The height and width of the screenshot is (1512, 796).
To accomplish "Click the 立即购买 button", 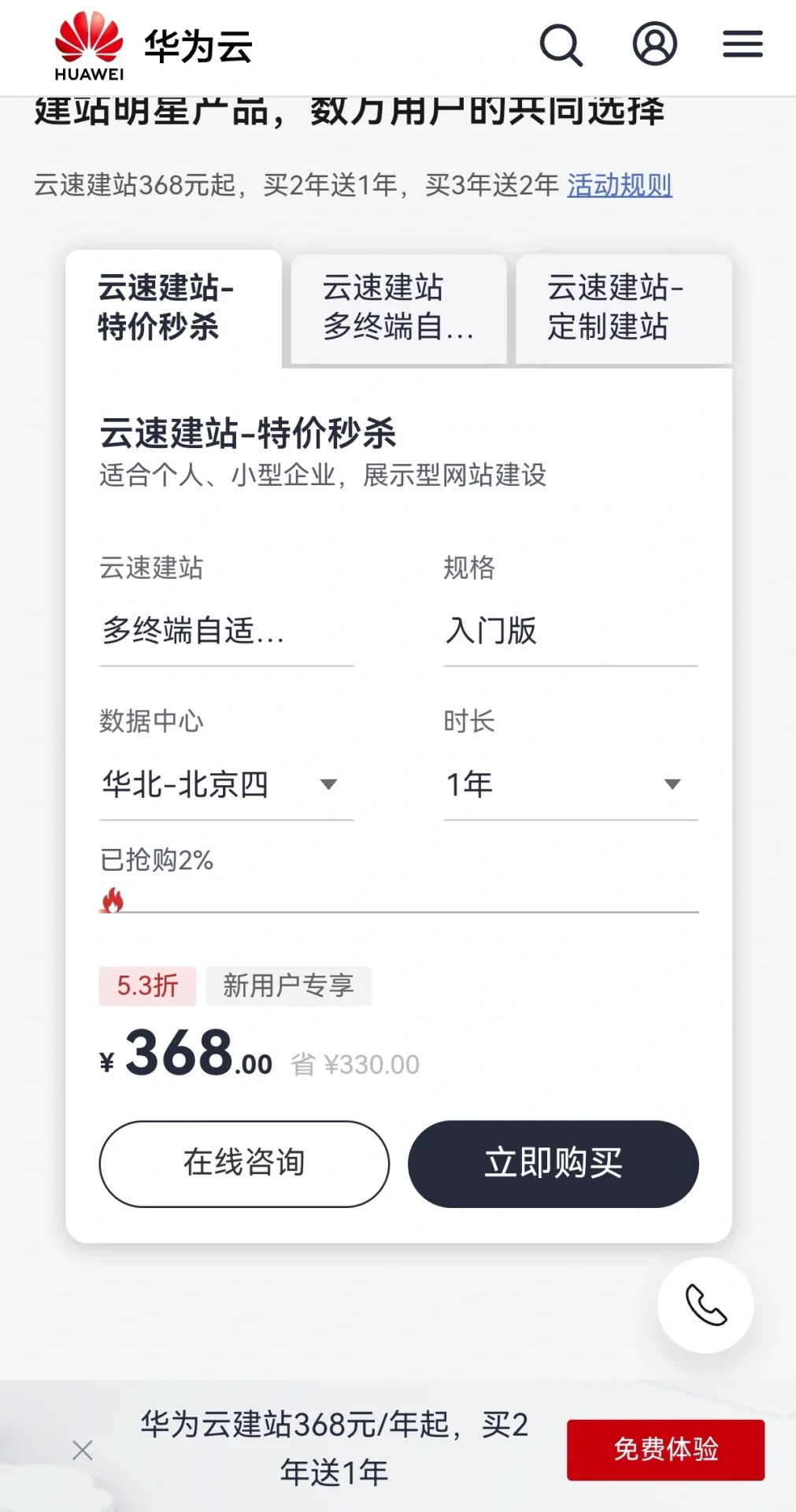I will pos(553,1163).
